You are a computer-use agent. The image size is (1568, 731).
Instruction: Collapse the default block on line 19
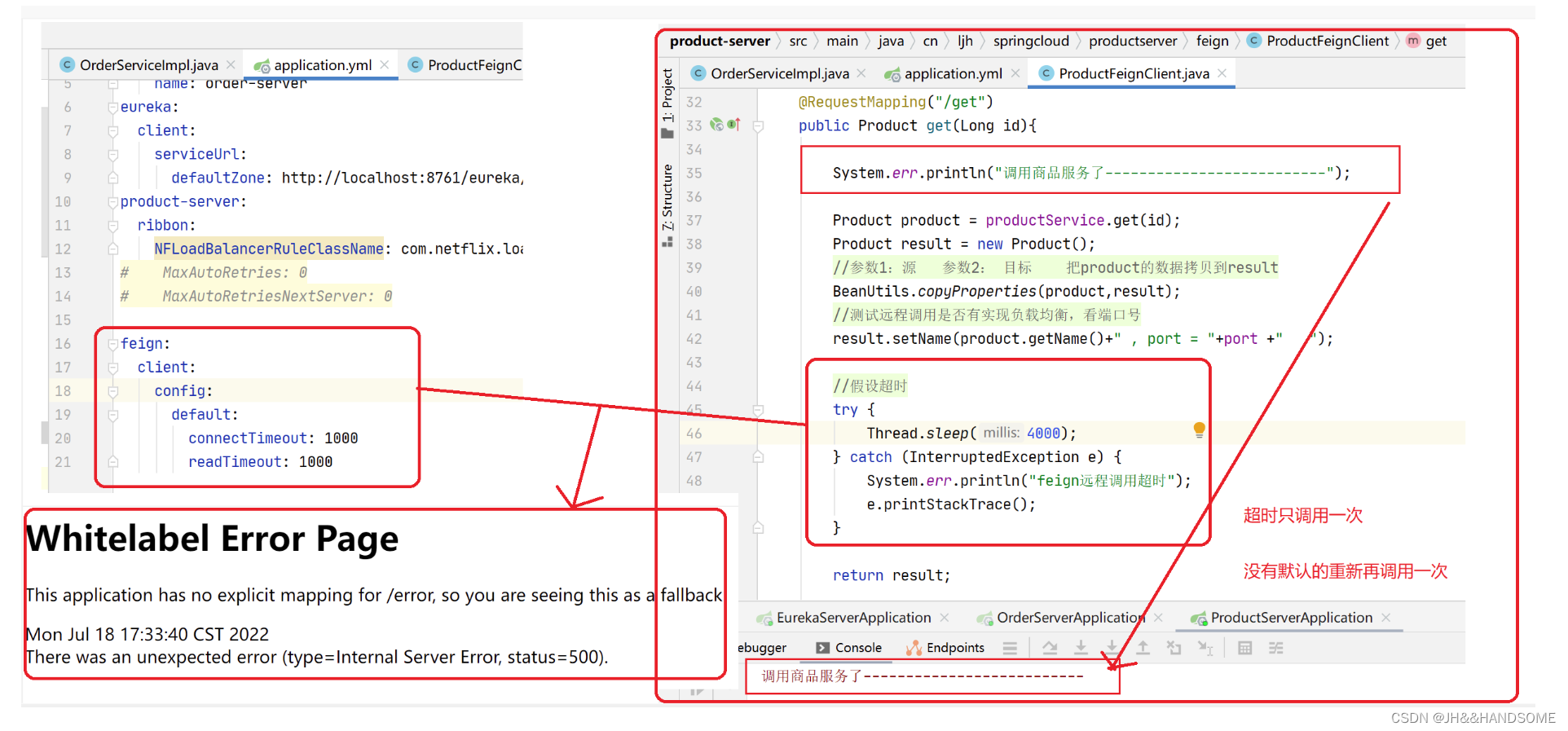point(113,415)
